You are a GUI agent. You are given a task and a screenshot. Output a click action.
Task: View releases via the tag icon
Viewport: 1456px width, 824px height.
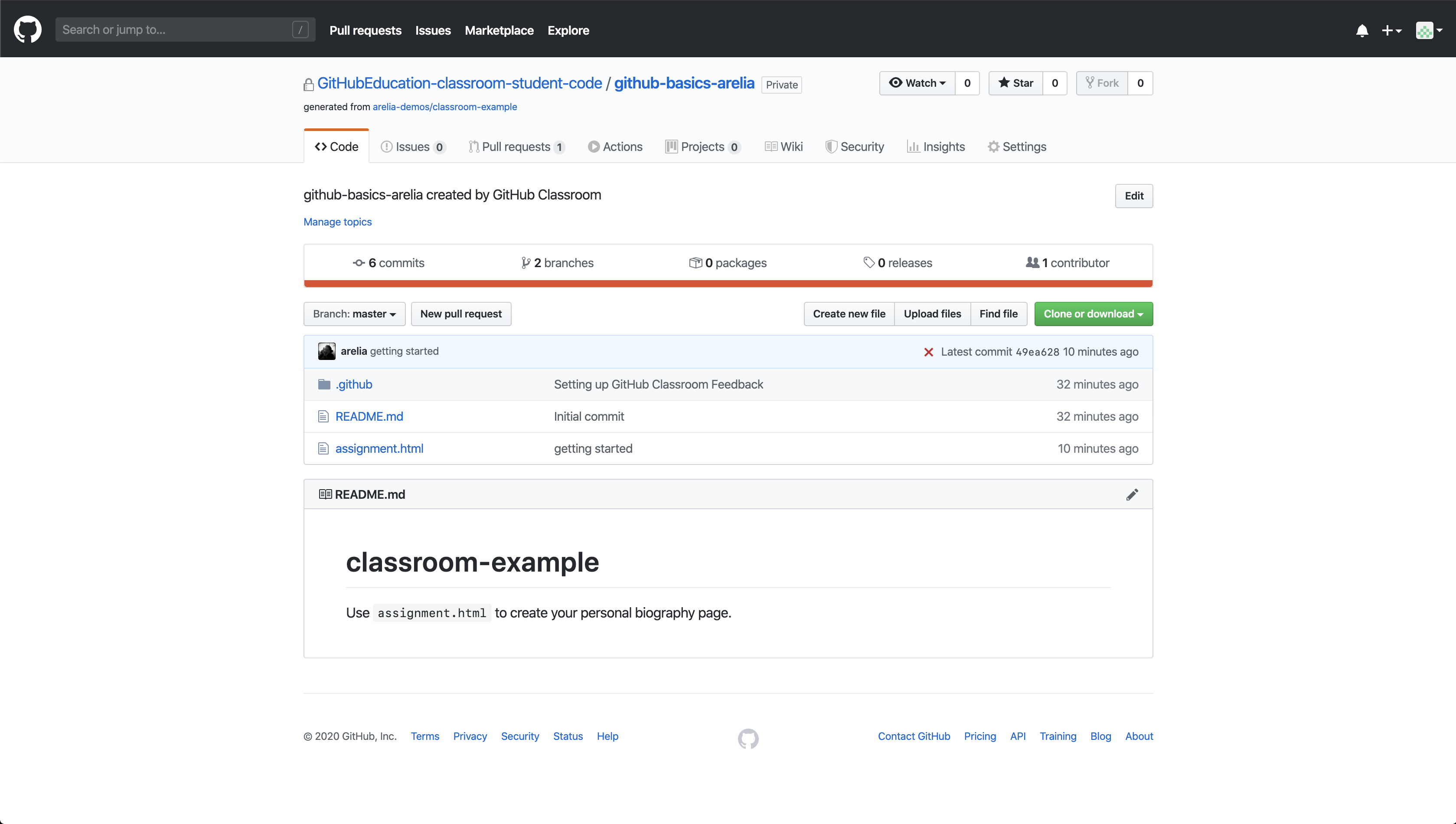tap(870, 262)
